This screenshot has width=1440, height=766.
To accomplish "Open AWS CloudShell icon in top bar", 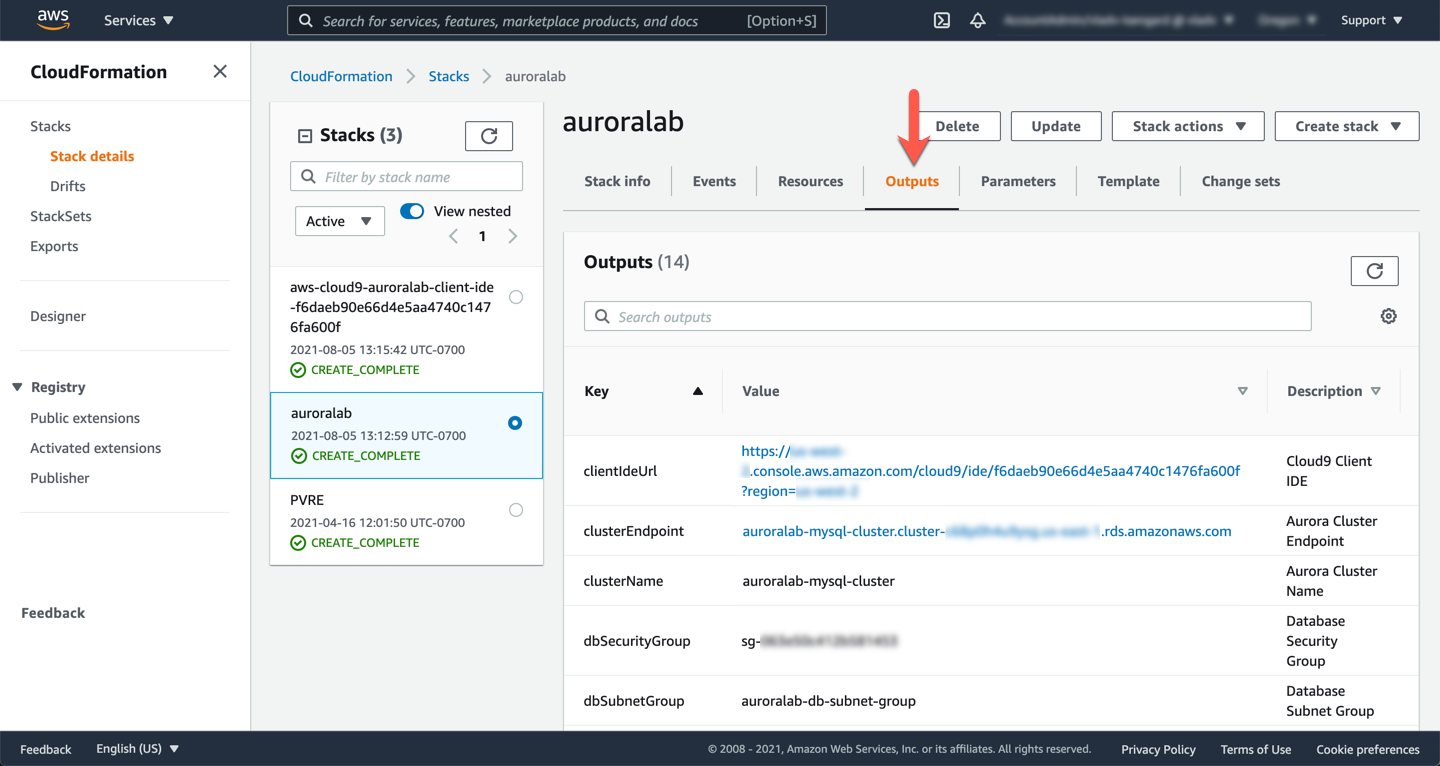I will pos(941,20).
